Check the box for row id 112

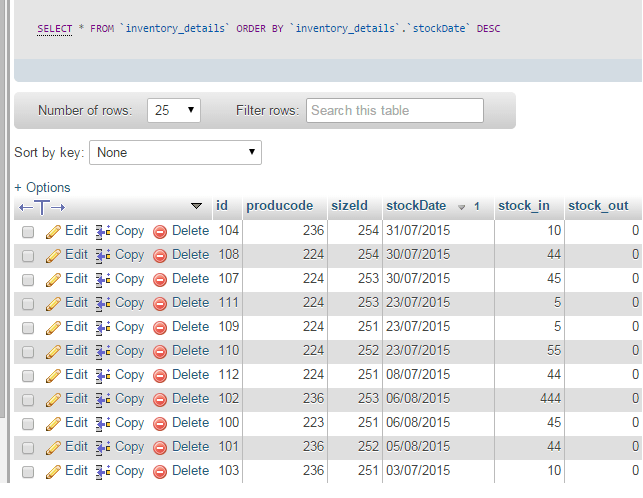coord(28,376)
